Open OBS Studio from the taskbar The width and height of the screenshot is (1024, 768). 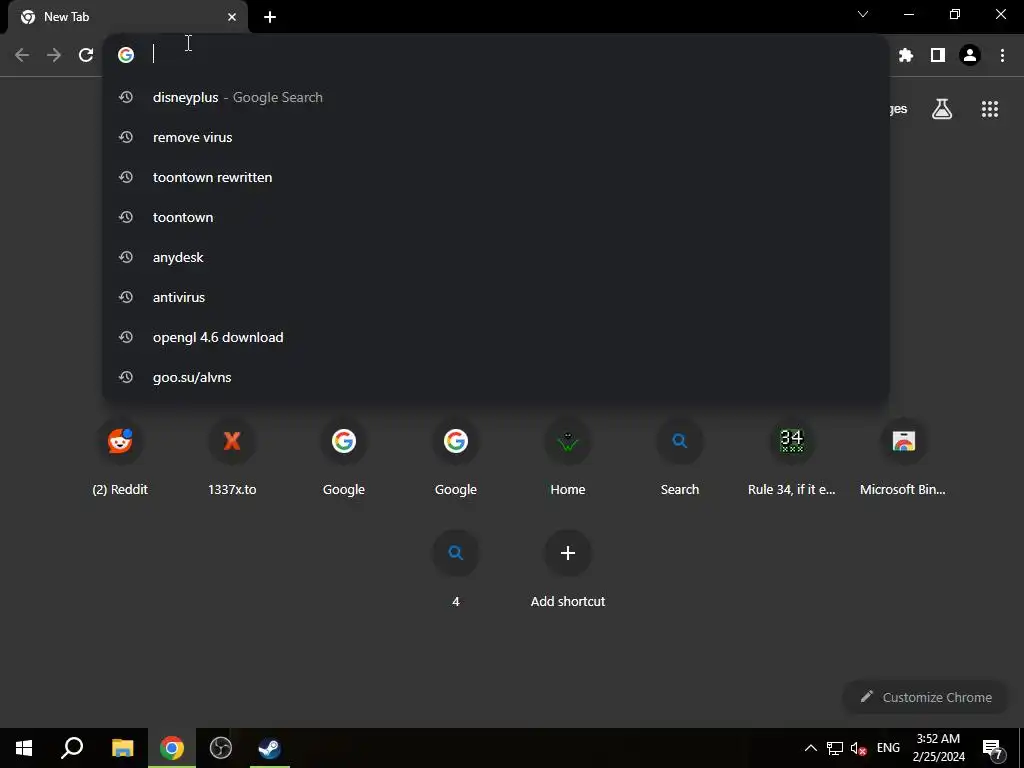pos(221,748)
